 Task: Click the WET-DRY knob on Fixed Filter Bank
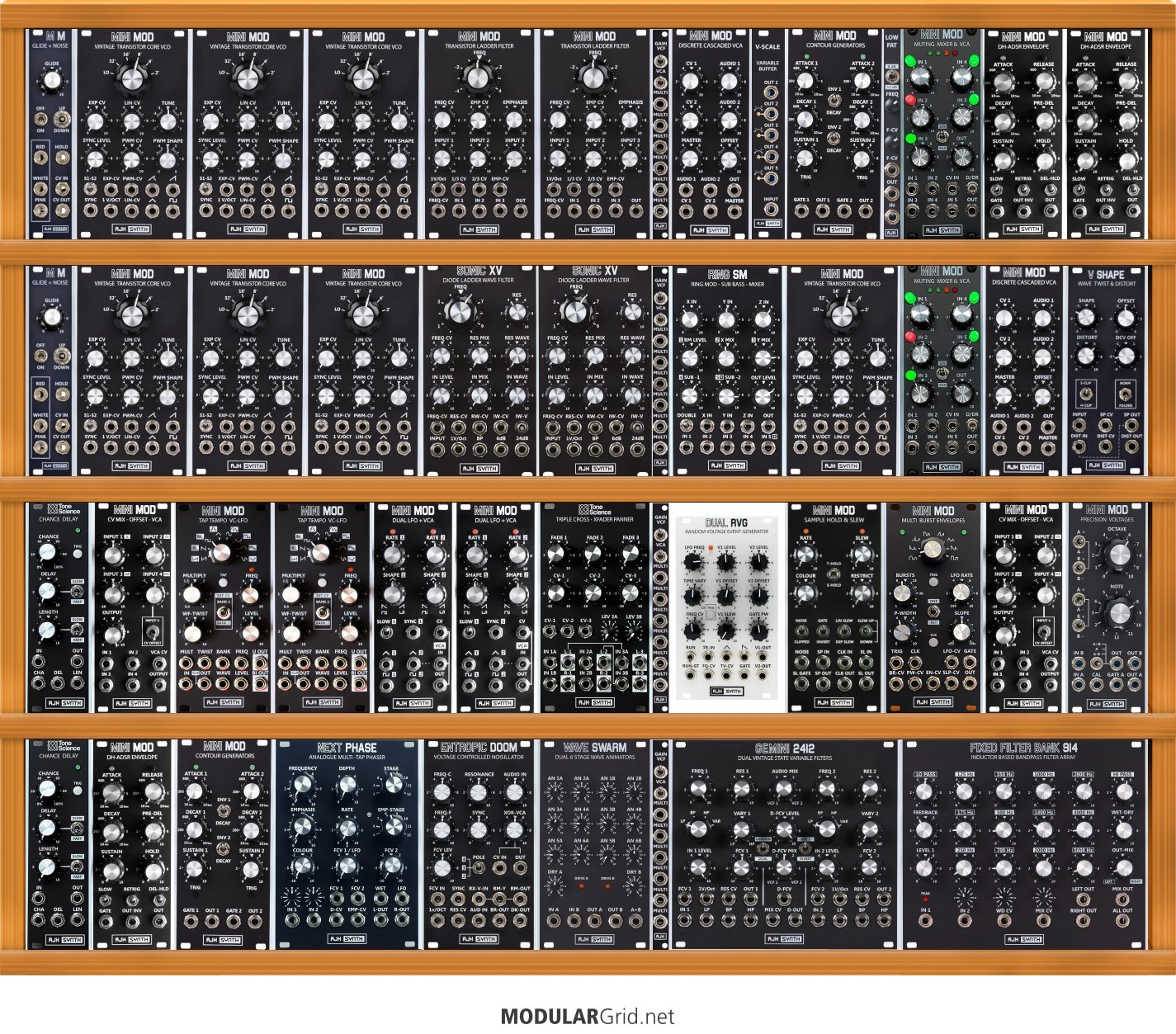coord(1123,829)
